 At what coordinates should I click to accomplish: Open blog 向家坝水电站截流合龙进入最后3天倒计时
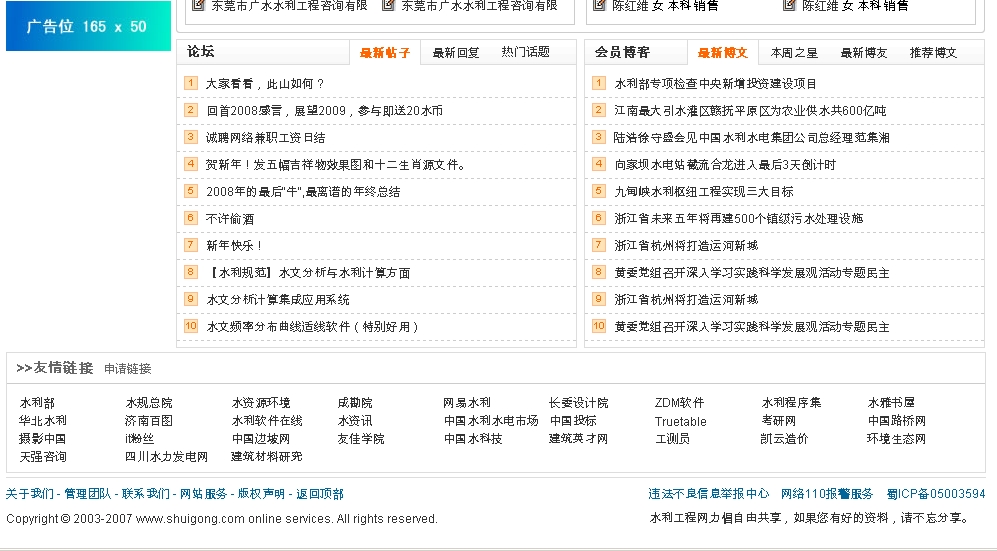click(725, 165)
